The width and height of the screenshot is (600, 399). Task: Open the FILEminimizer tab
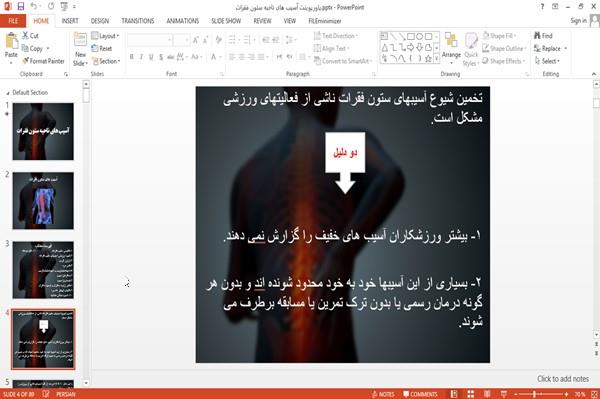pos(324,21)
